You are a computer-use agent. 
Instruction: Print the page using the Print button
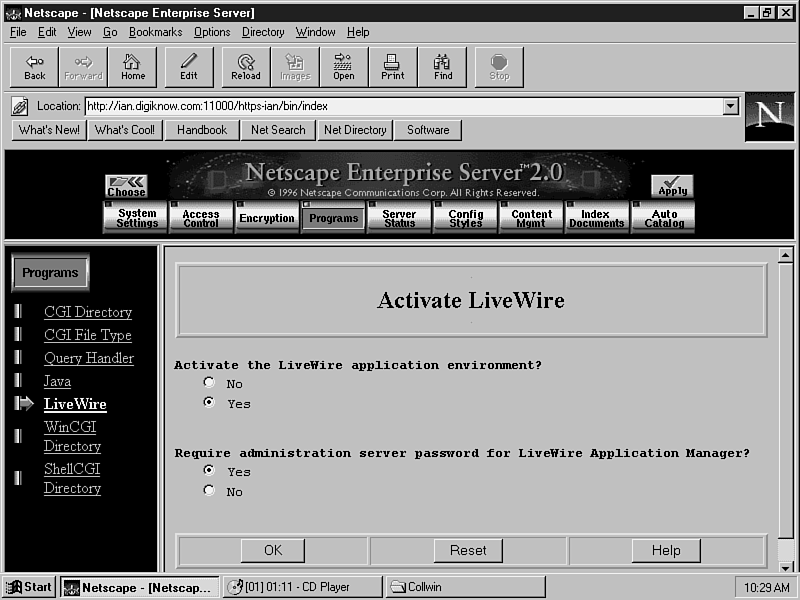pyautogui.click(x=393, y=67)
